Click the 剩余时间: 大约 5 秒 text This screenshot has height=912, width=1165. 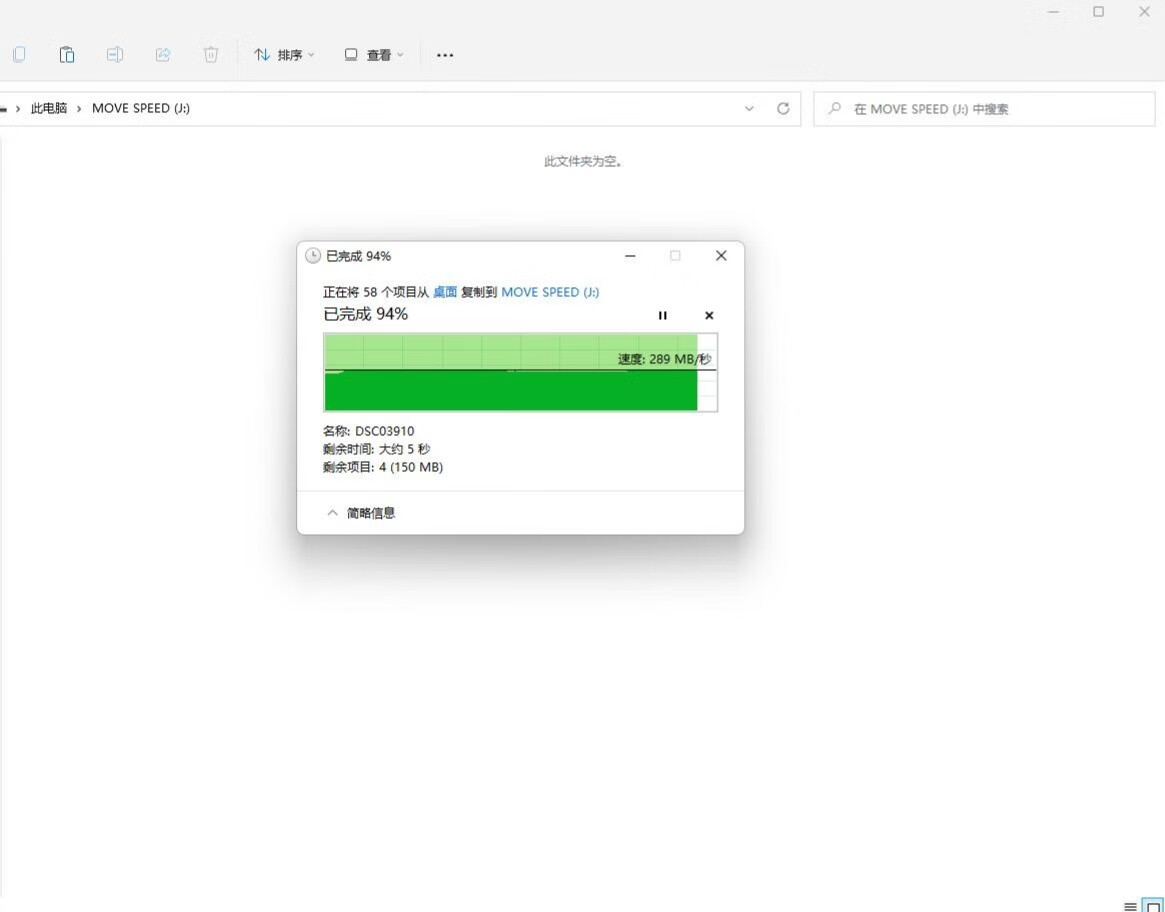tap(376, 449)
